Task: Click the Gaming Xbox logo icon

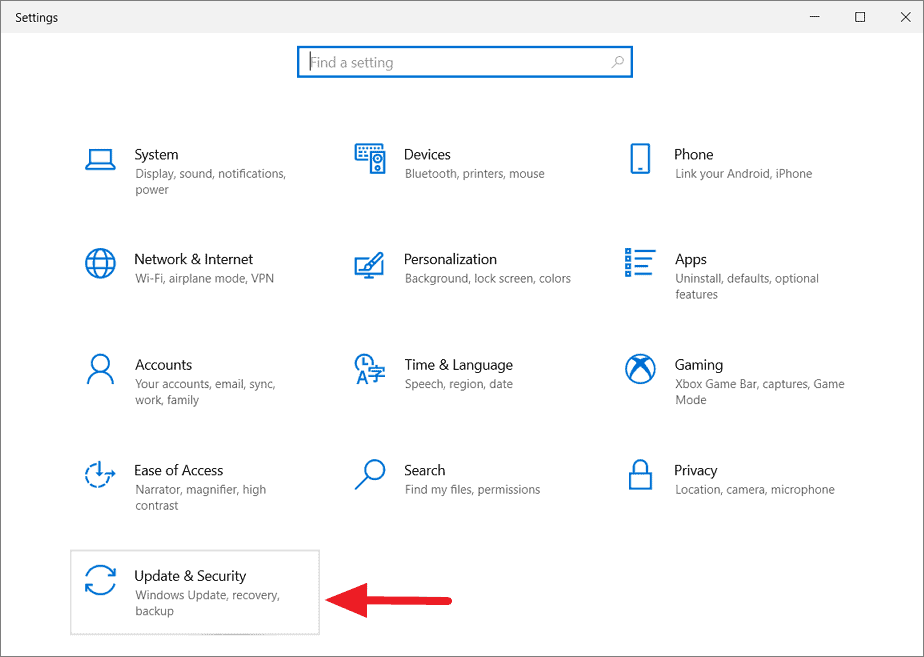Action: pyautogui.click(x=640, y=369)
